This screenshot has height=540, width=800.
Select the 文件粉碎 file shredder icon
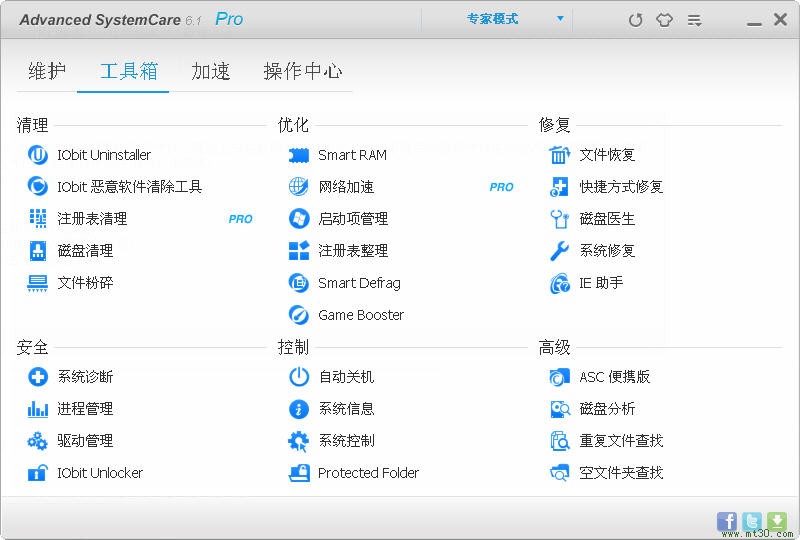click(37, 283)
